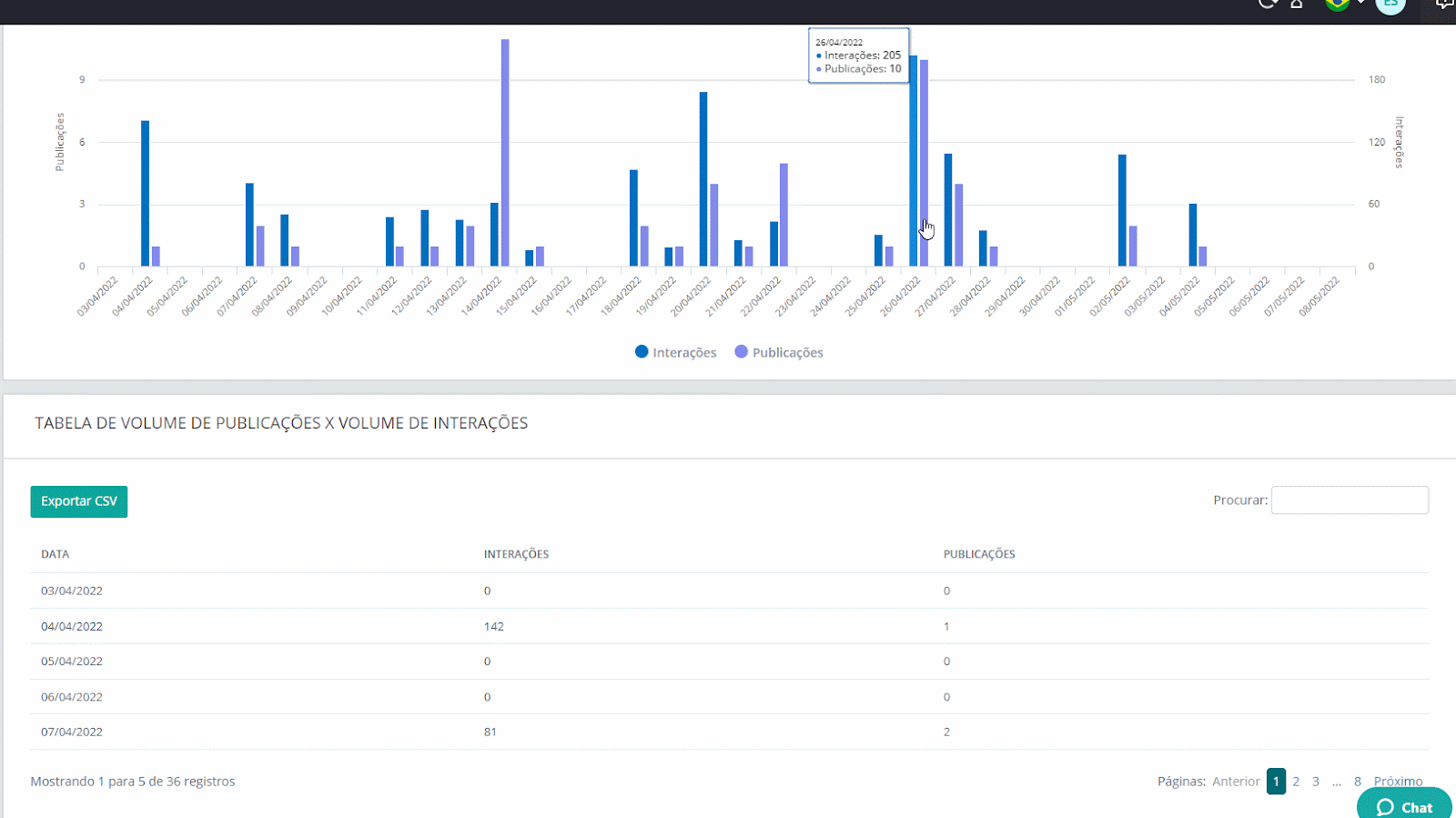Click the Brazil flag language icon
Image resolution: width=1456 pixels, height=818 pixels.
point(1337,4)
